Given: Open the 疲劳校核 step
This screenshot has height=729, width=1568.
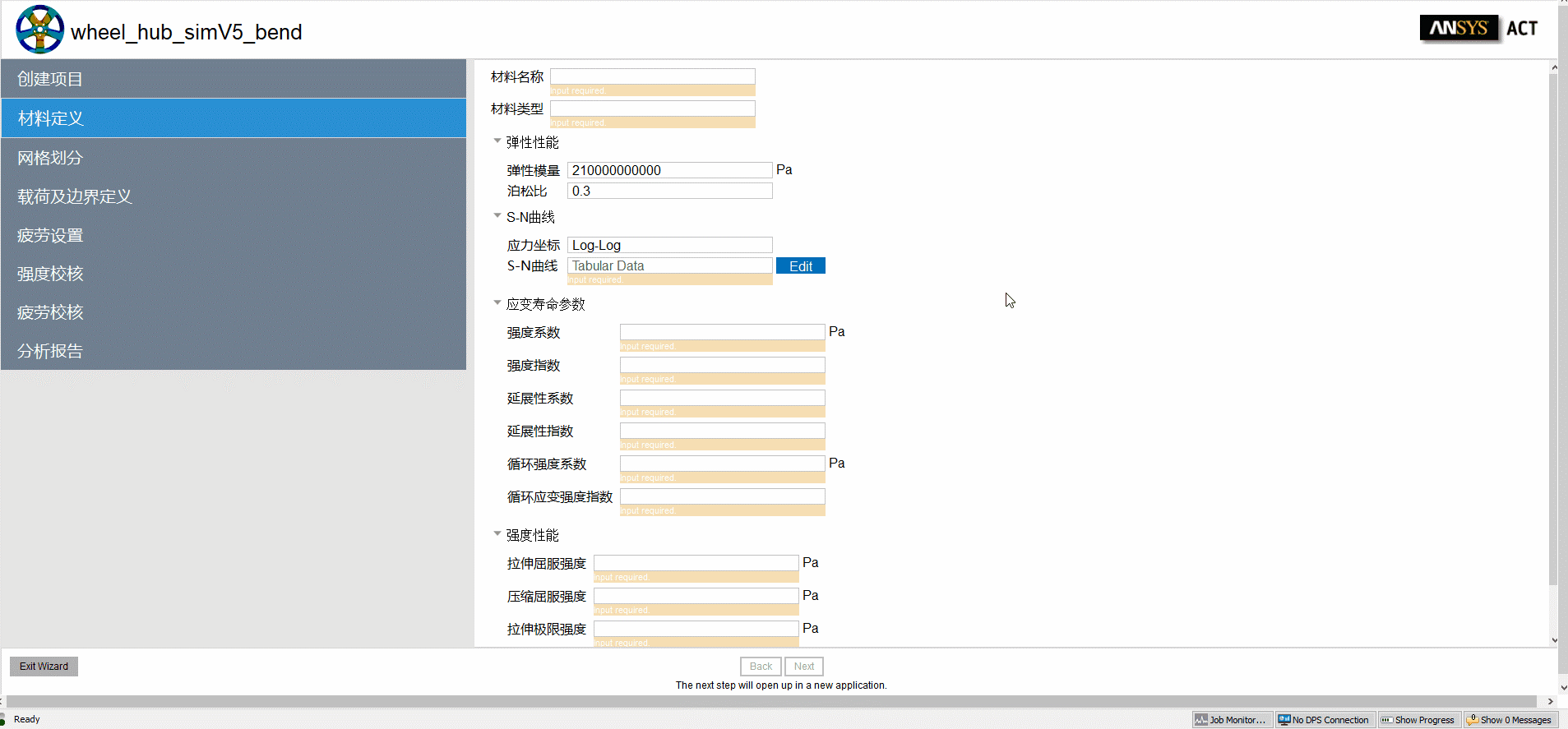Looking at the screenshot, I should [x=234, y=312].
